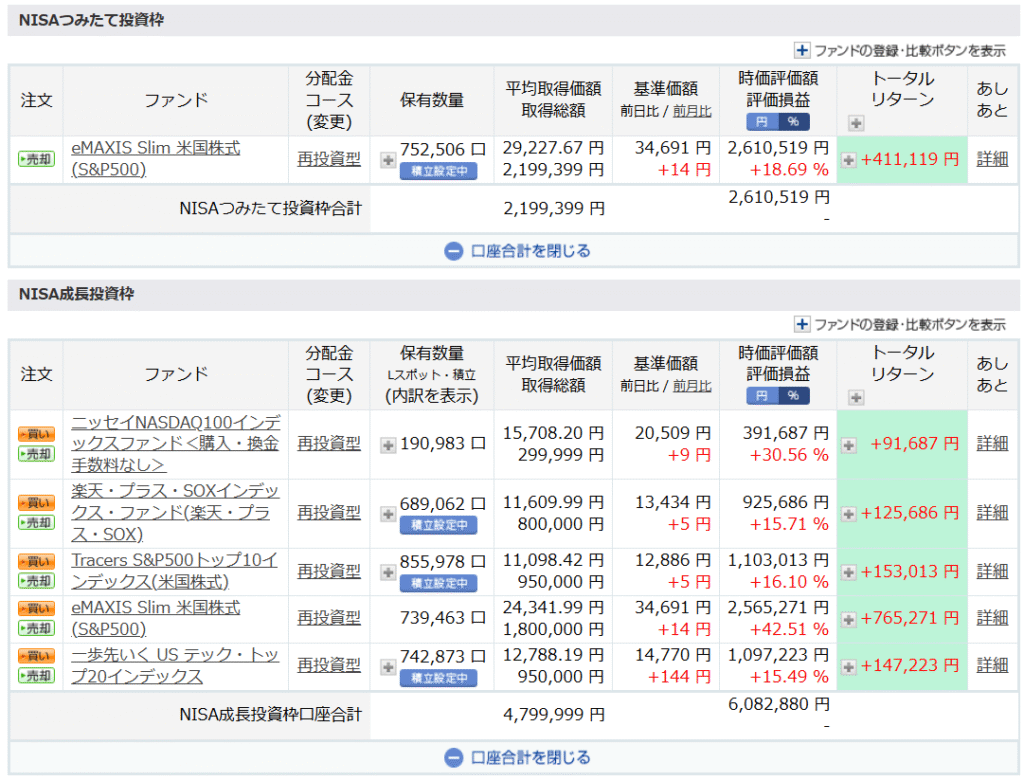Expand total return detail for +765,271 円
The height and width of the screenshot is (781, 1024).
pos(848,619)
